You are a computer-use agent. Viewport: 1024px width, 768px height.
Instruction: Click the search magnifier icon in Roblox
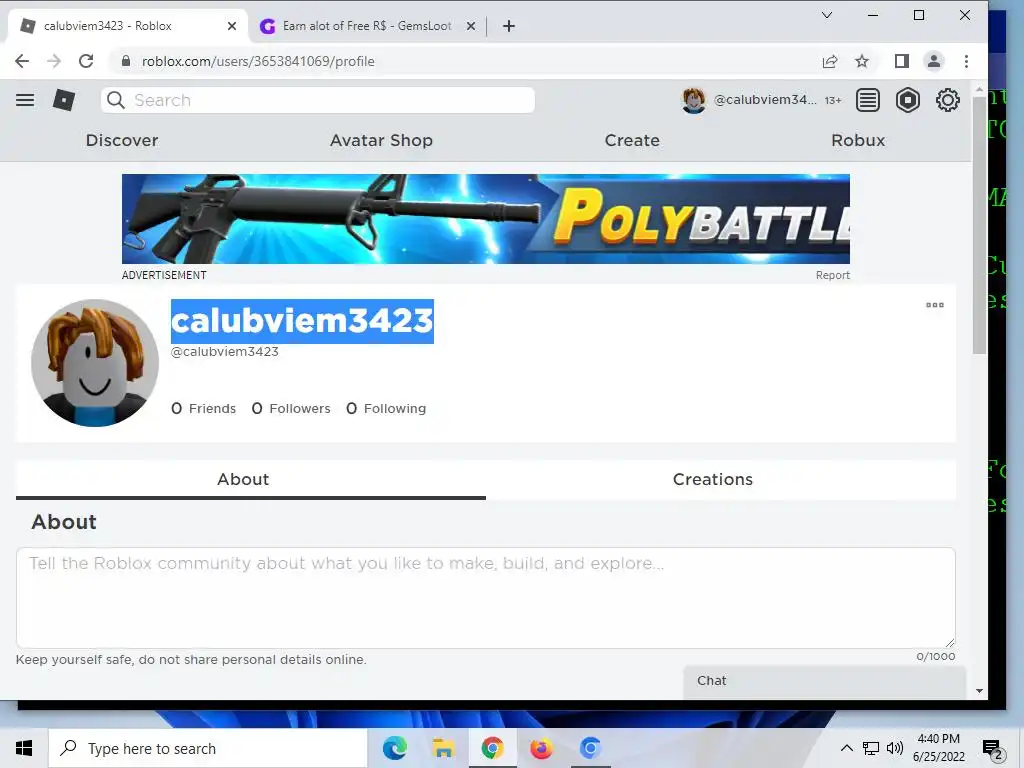pos(116,100)
